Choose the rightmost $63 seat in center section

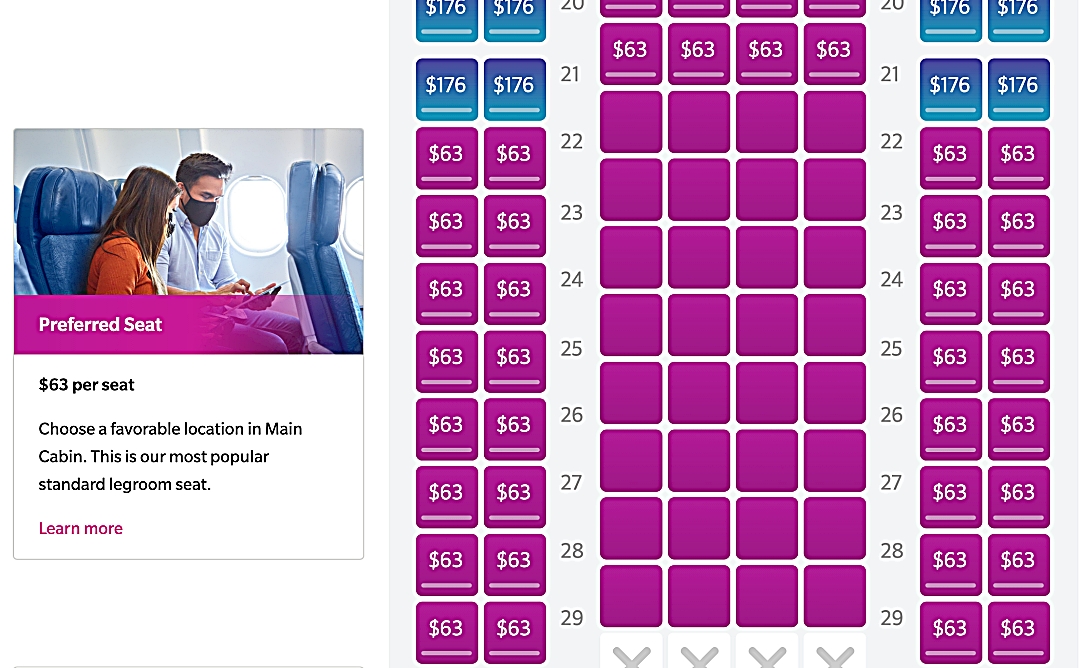point(834,53)
